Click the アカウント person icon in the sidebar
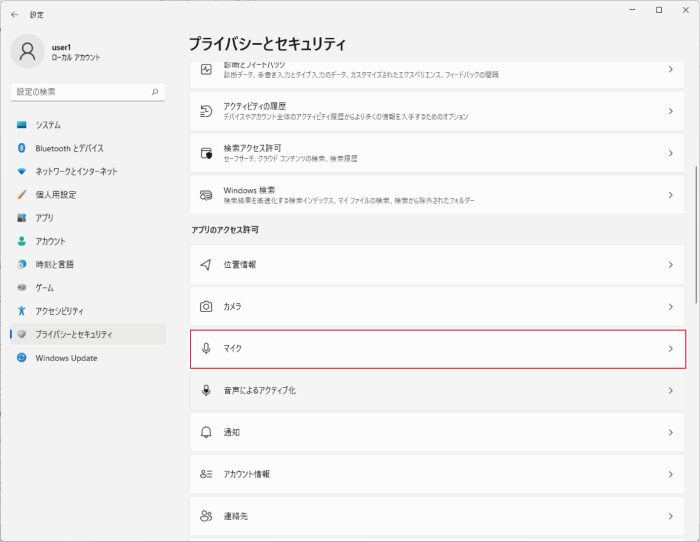The height and width of the screenshot is (542, 700). tap(21, 241)
